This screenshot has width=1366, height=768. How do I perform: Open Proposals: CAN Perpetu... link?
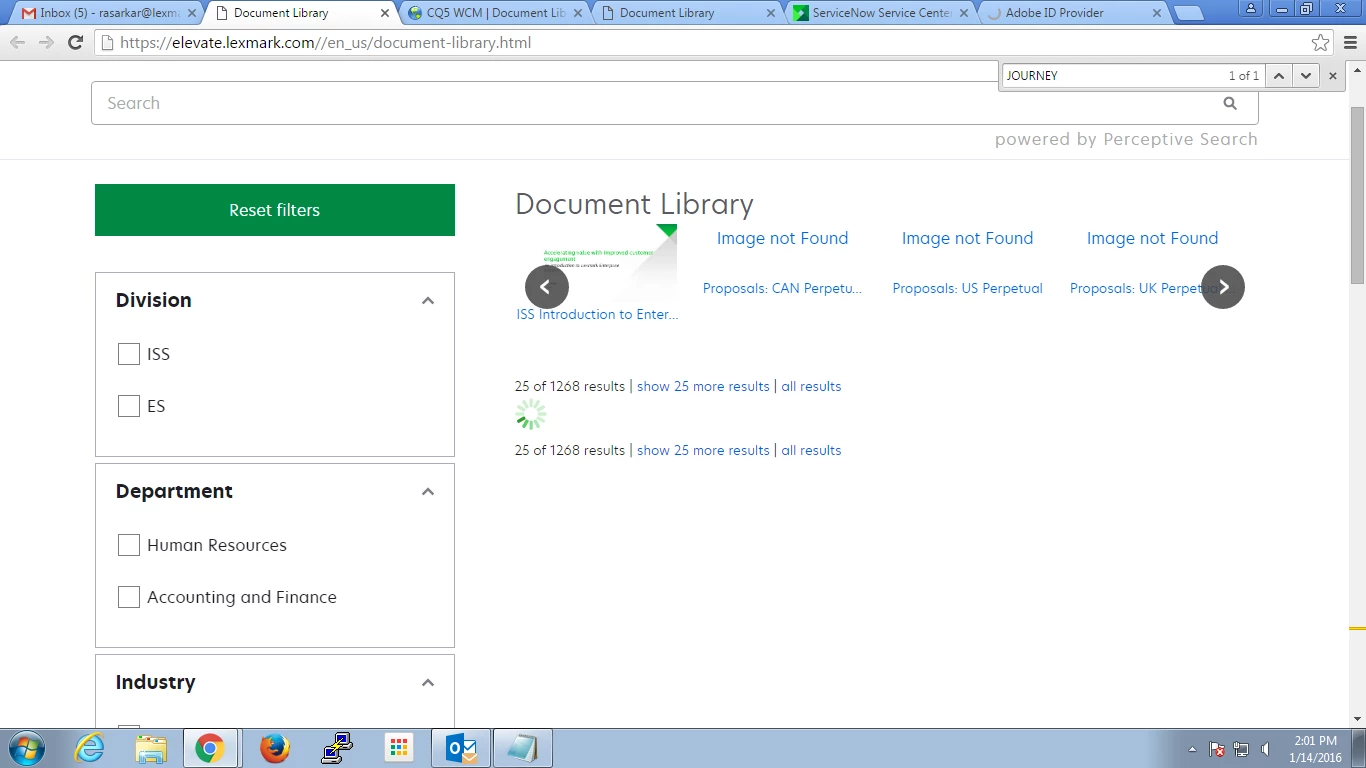pyautogui.click(x=782, y=288)
